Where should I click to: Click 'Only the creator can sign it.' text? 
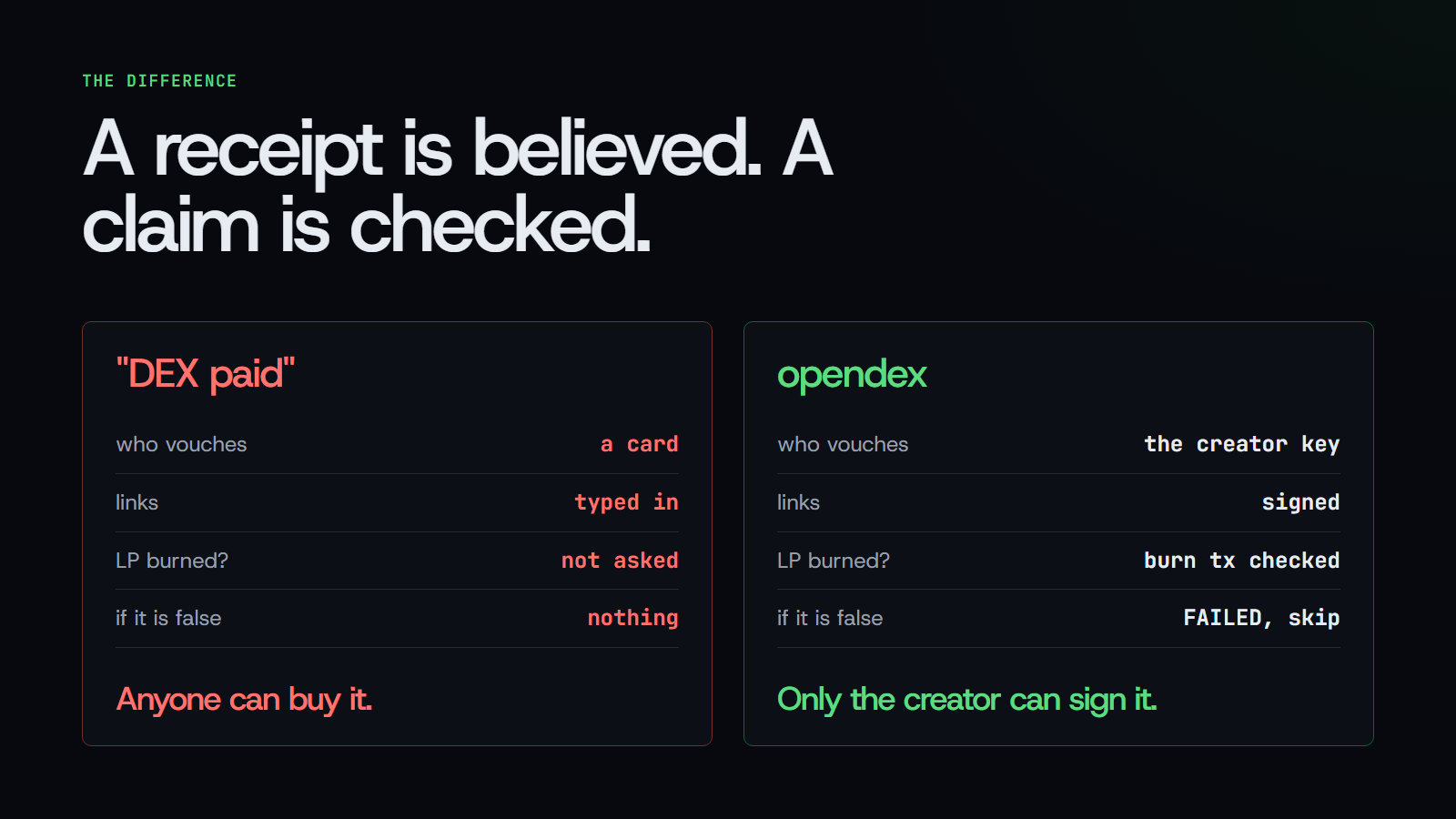(x=966, y=700)
